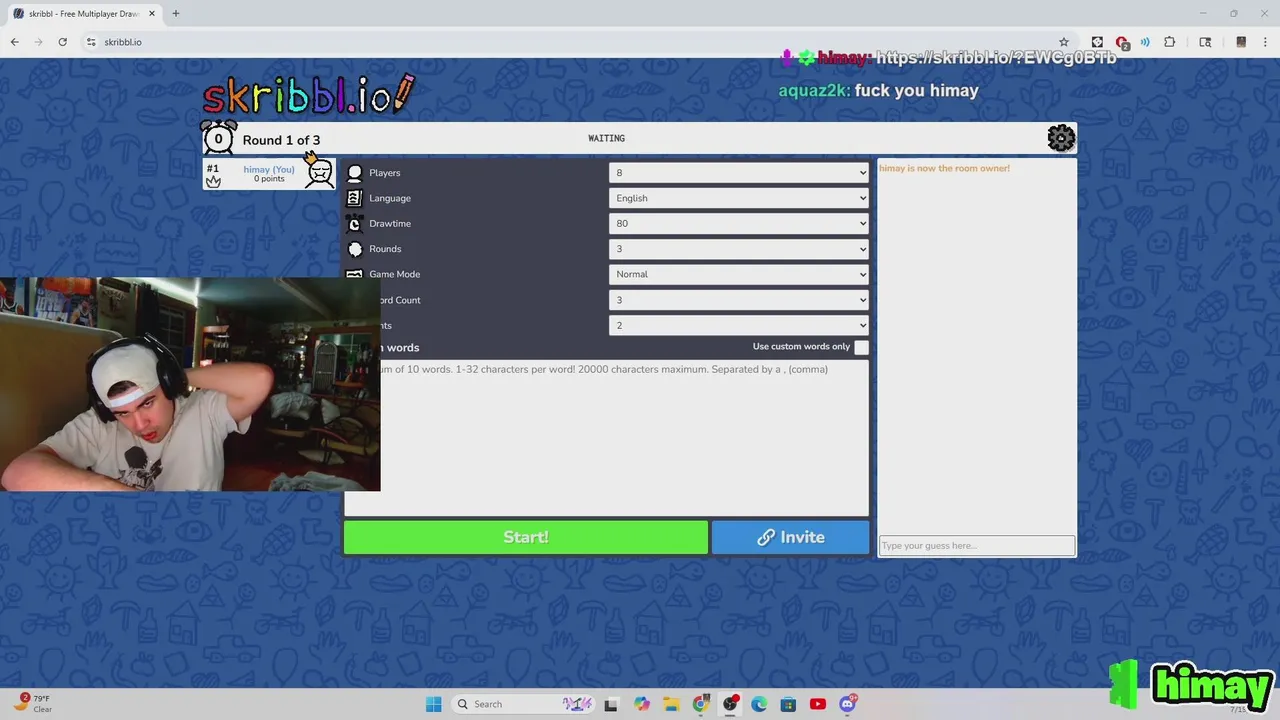Click the red ad blocker extension icon
Screen dimensions: 1280x720
click(x=1122, y=42)
